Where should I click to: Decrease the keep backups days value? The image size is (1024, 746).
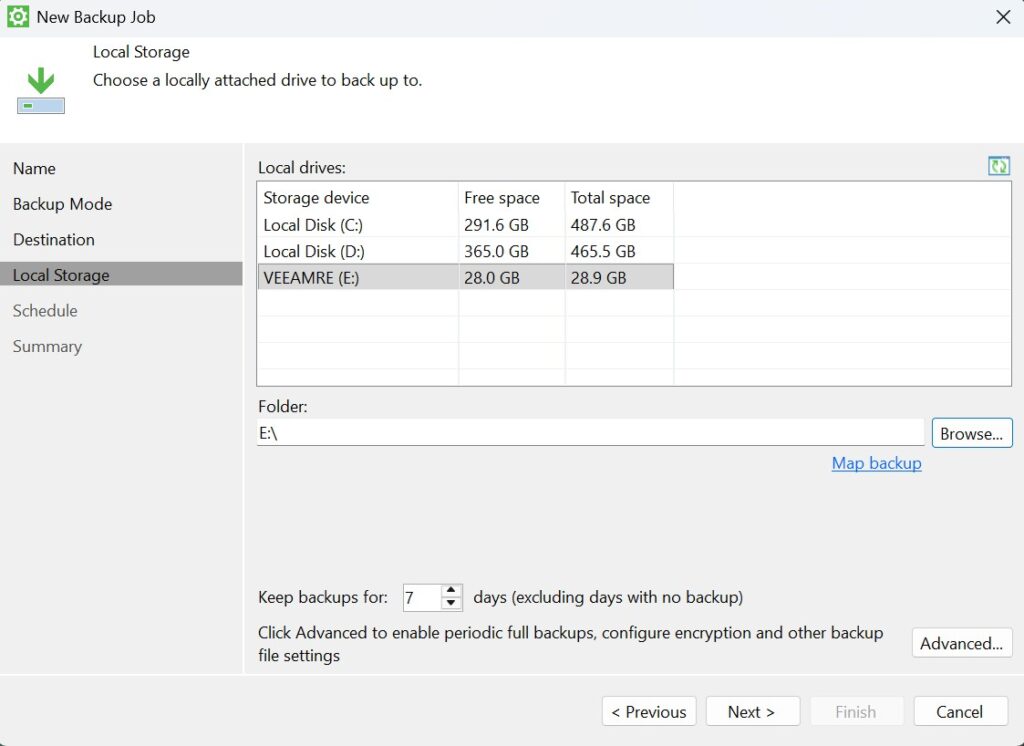pyautogui.click(x=451, y=604)
